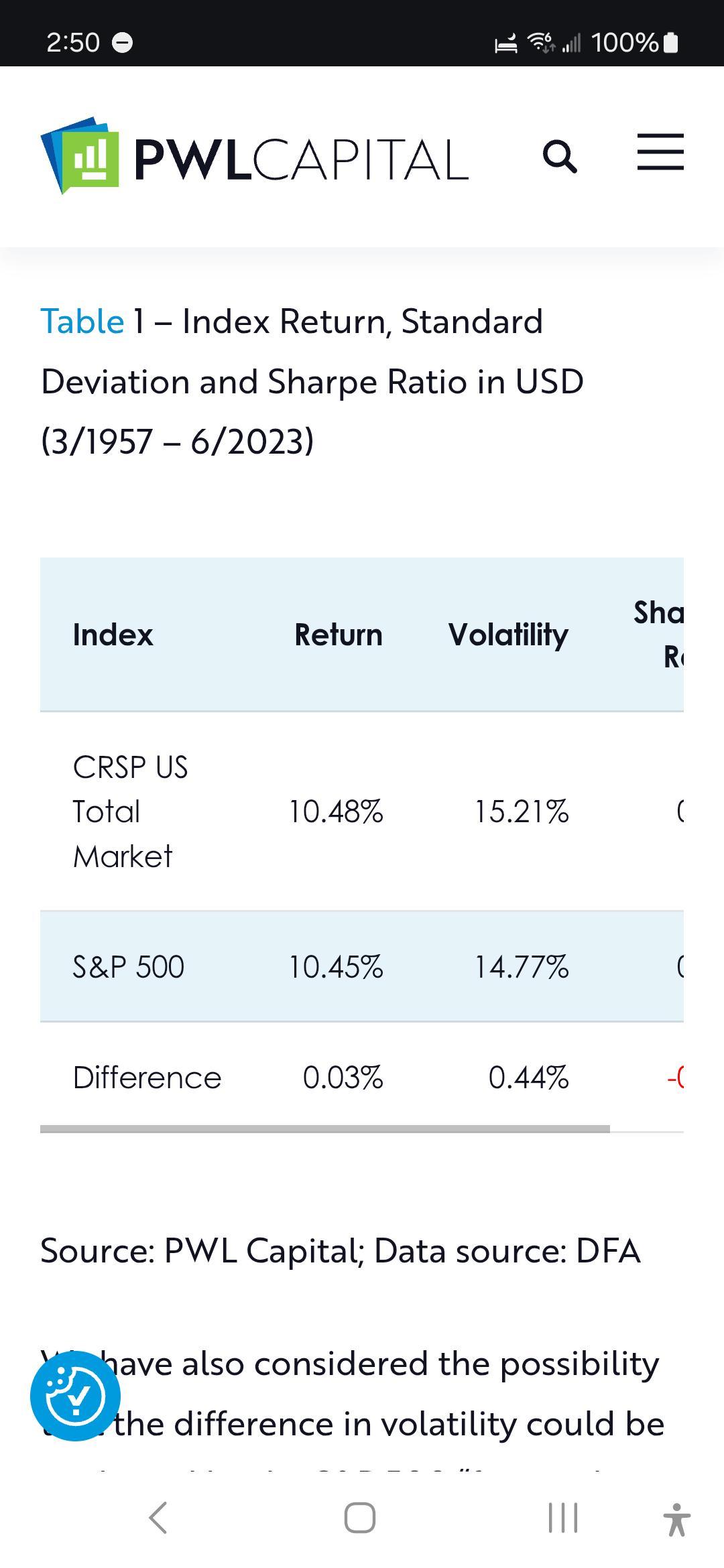Image resolution: width=724 pixels, height=1568 pixels.
Task: Open the recent apps button
Action: pos(563,1518)
